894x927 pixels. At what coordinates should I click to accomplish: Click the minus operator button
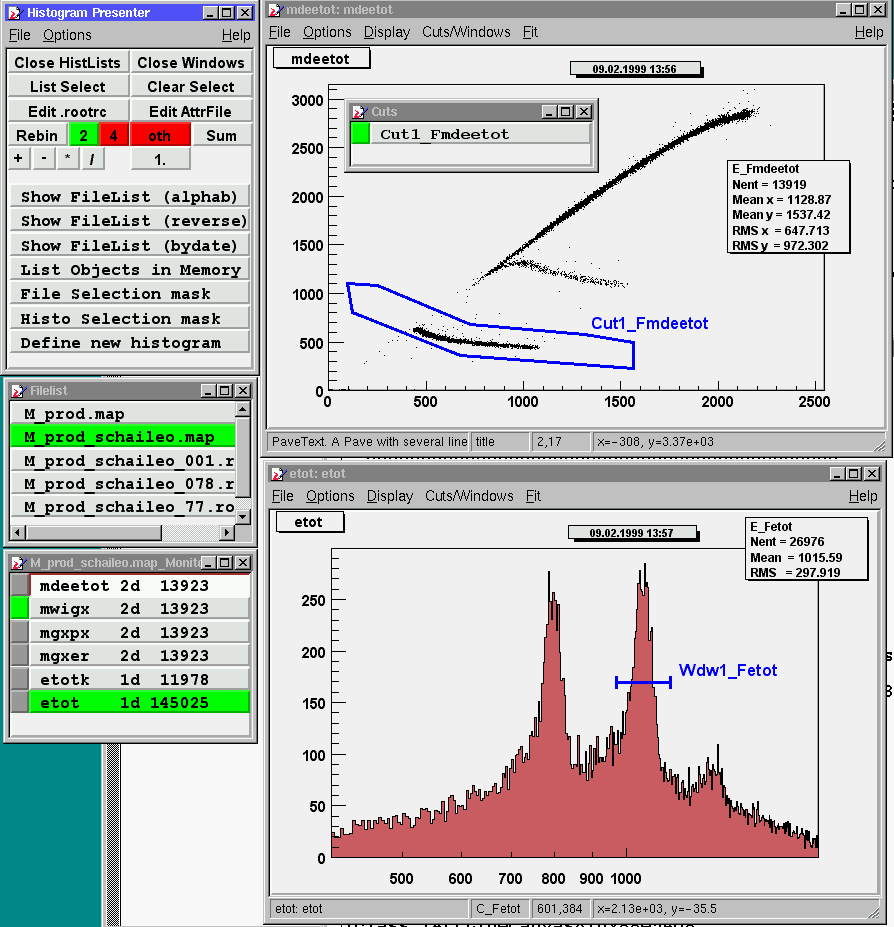pos(43,159)
